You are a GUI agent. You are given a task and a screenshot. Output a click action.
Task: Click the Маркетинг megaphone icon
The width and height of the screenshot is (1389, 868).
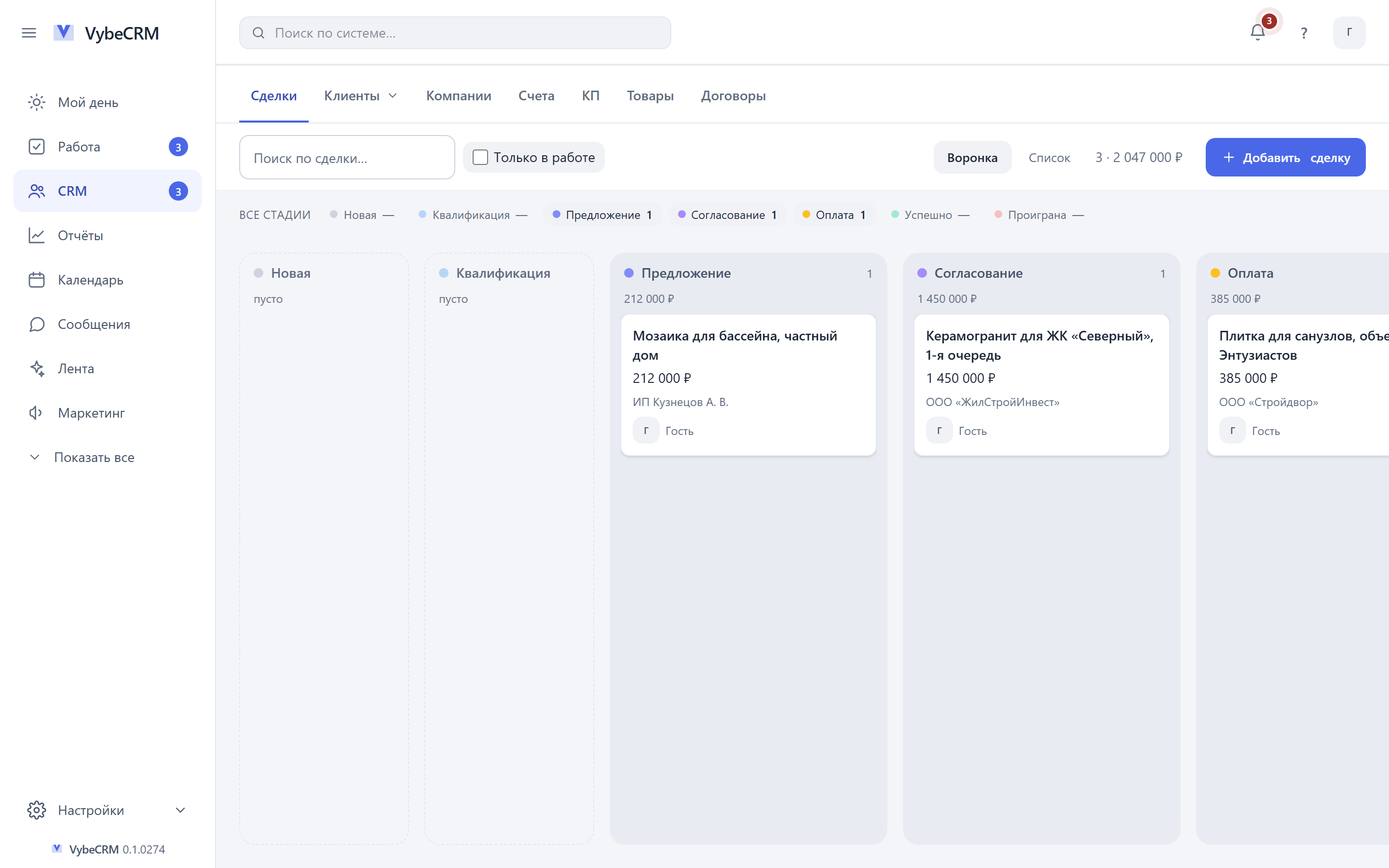pos(37,413)
